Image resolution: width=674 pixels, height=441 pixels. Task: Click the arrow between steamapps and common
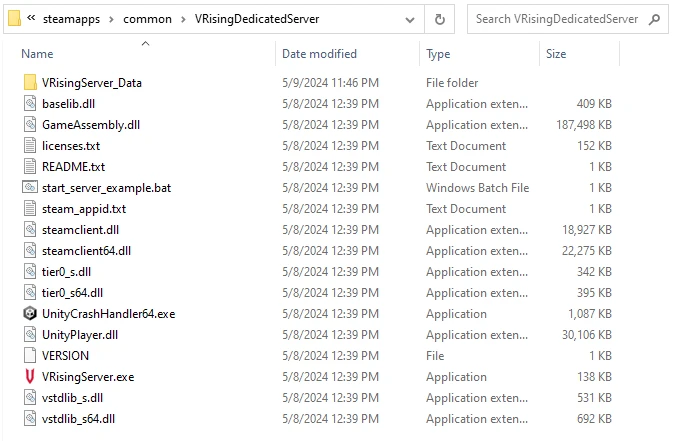(113, 19)
